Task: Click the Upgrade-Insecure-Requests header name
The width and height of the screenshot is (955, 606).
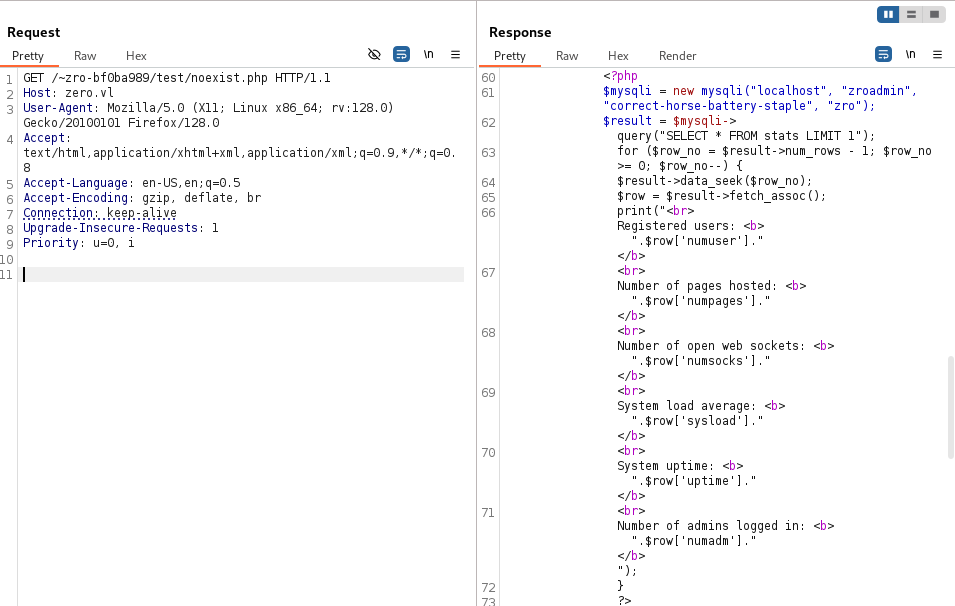Action: [x=110, y=228]
